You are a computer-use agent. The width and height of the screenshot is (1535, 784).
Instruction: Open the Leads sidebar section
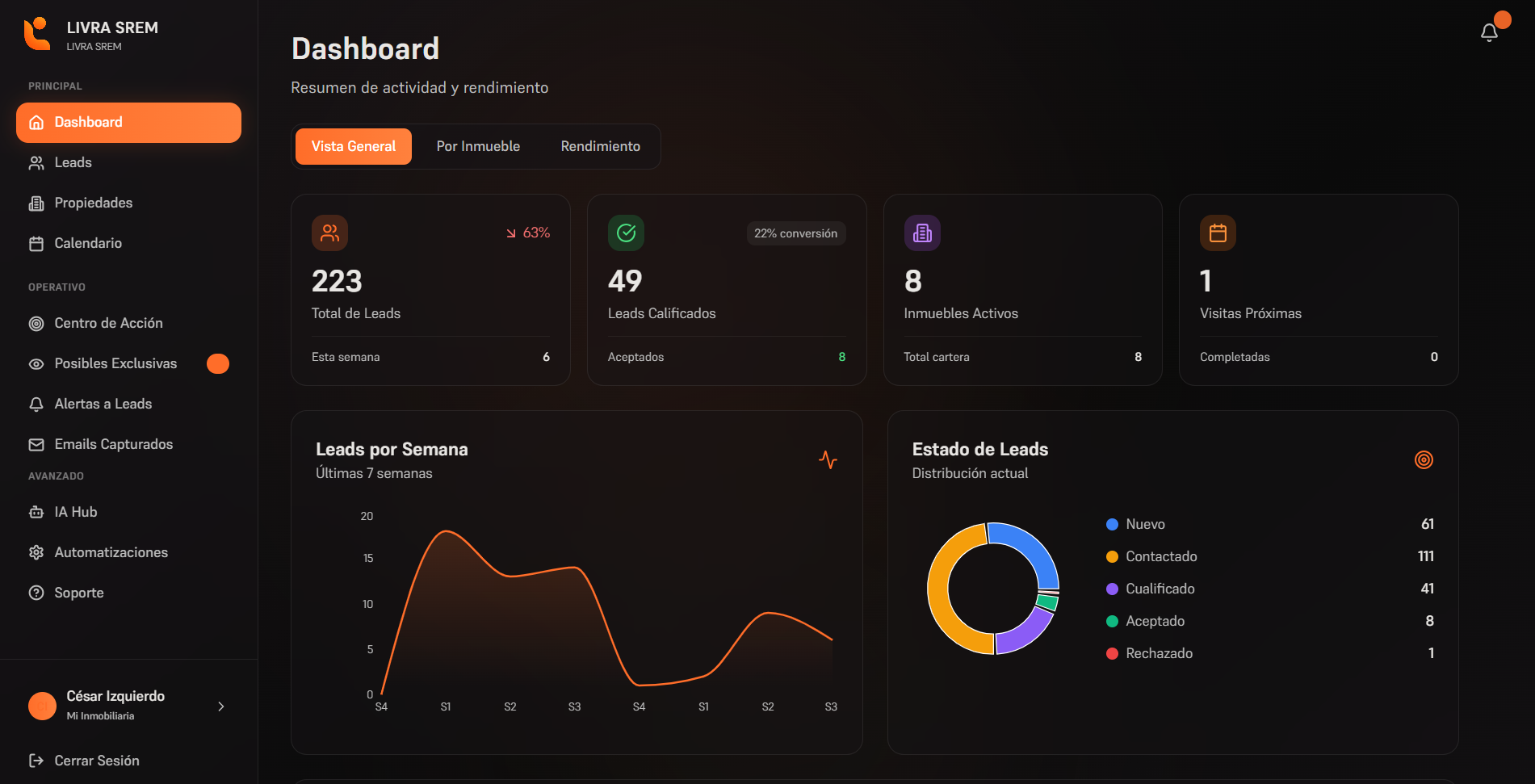(x=73, y=163)
